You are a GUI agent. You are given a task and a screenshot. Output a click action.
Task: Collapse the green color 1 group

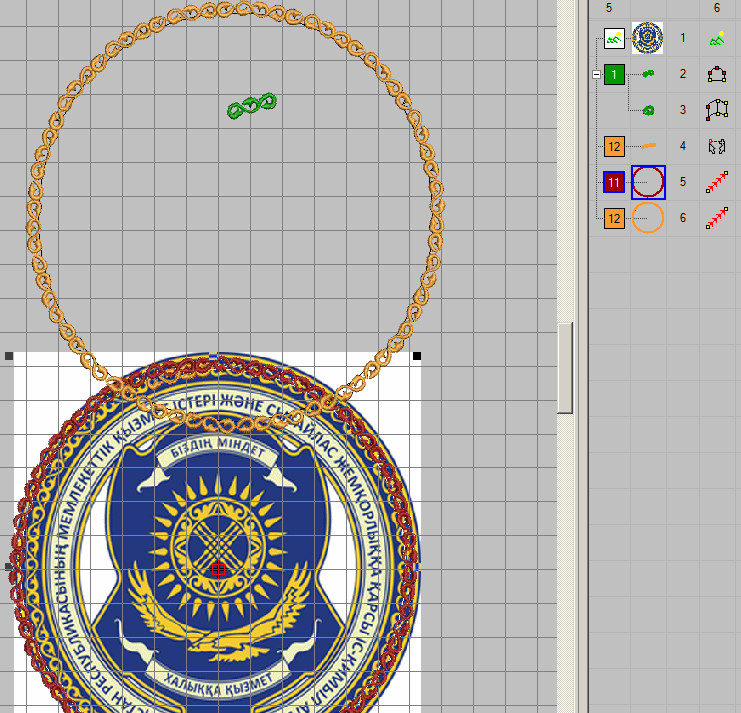coord(596,75)
